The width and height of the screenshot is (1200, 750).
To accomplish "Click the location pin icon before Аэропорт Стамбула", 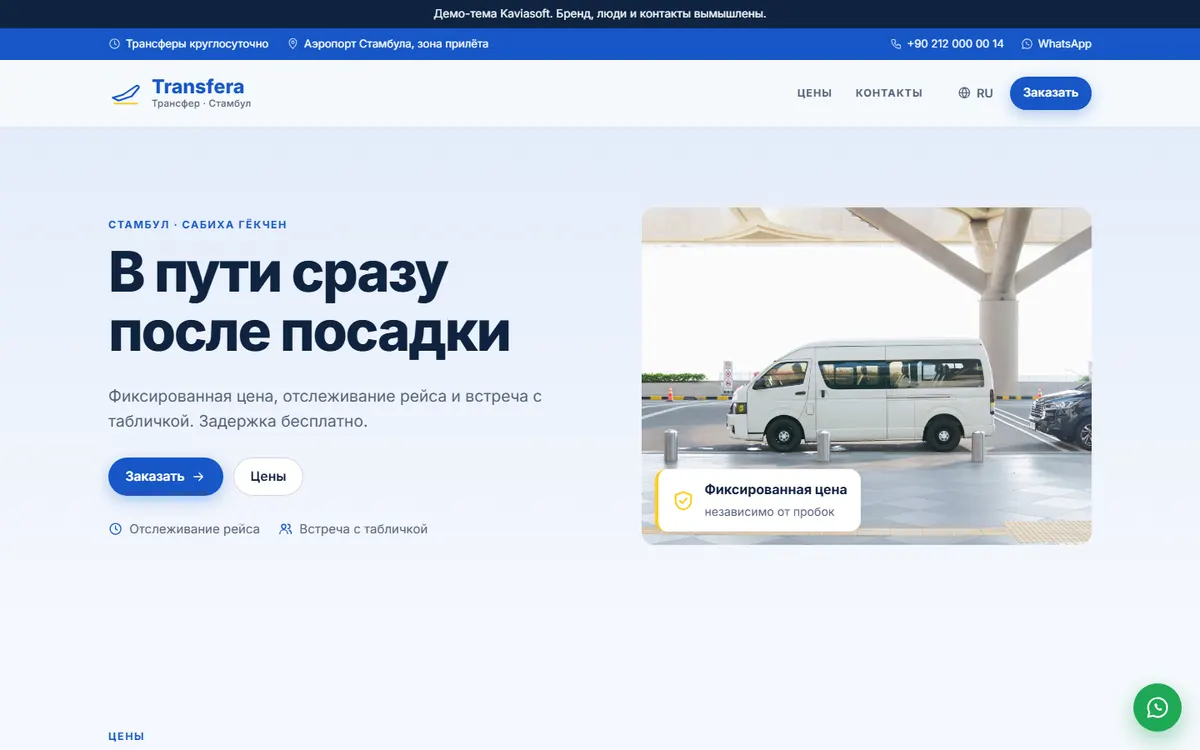I will [293, 44].
